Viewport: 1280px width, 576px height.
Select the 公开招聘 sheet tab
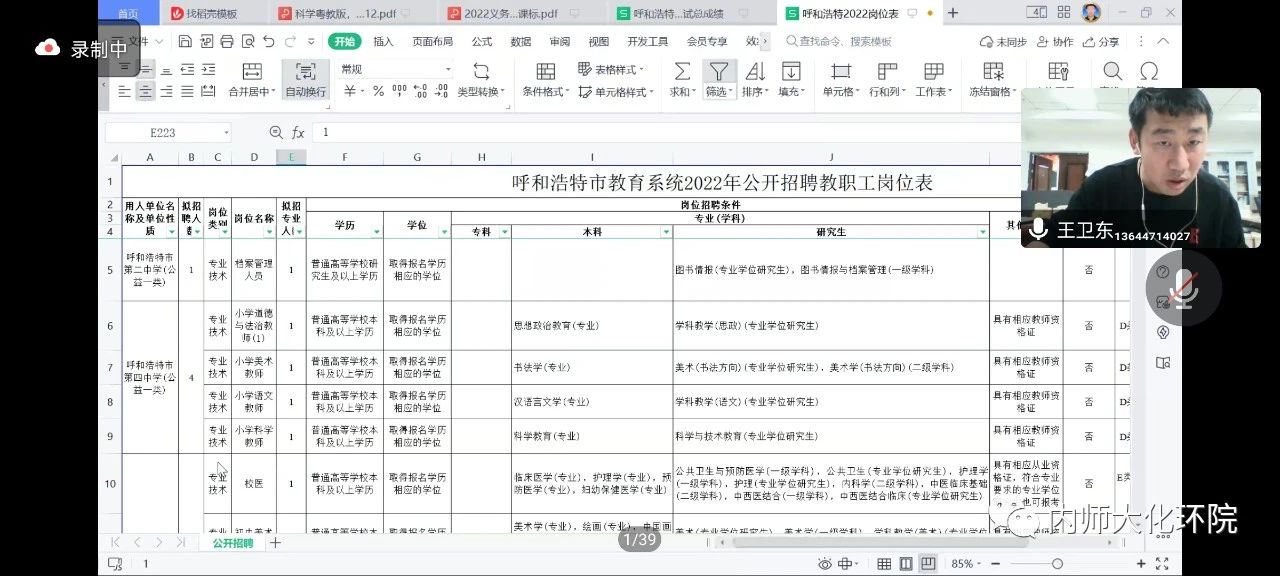232,543
